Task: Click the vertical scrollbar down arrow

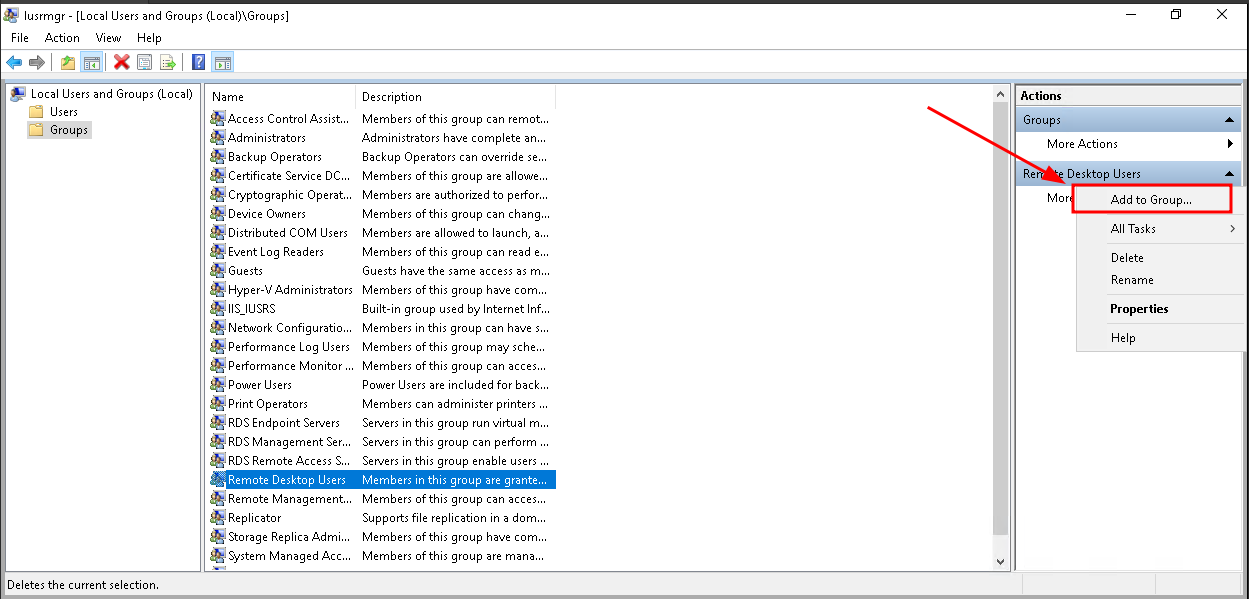Action: tap(1001, 562)
